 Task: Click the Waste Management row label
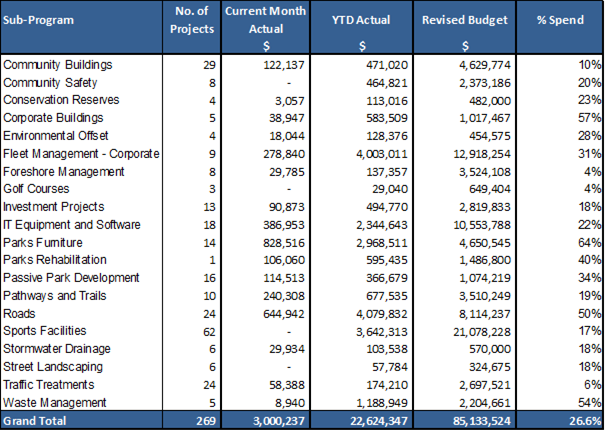[x=53, y=402]
